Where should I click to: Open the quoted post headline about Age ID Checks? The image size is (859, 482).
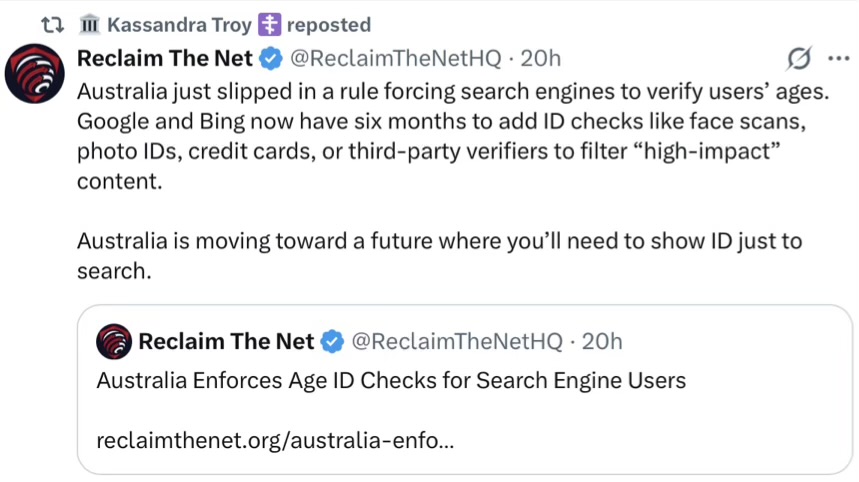tap(391, 380)
